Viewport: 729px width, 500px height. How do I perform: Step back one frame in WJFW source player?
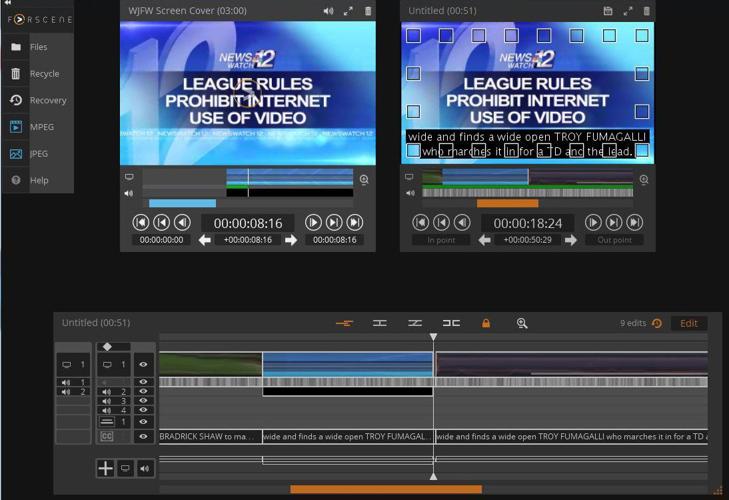click(182, 222)
